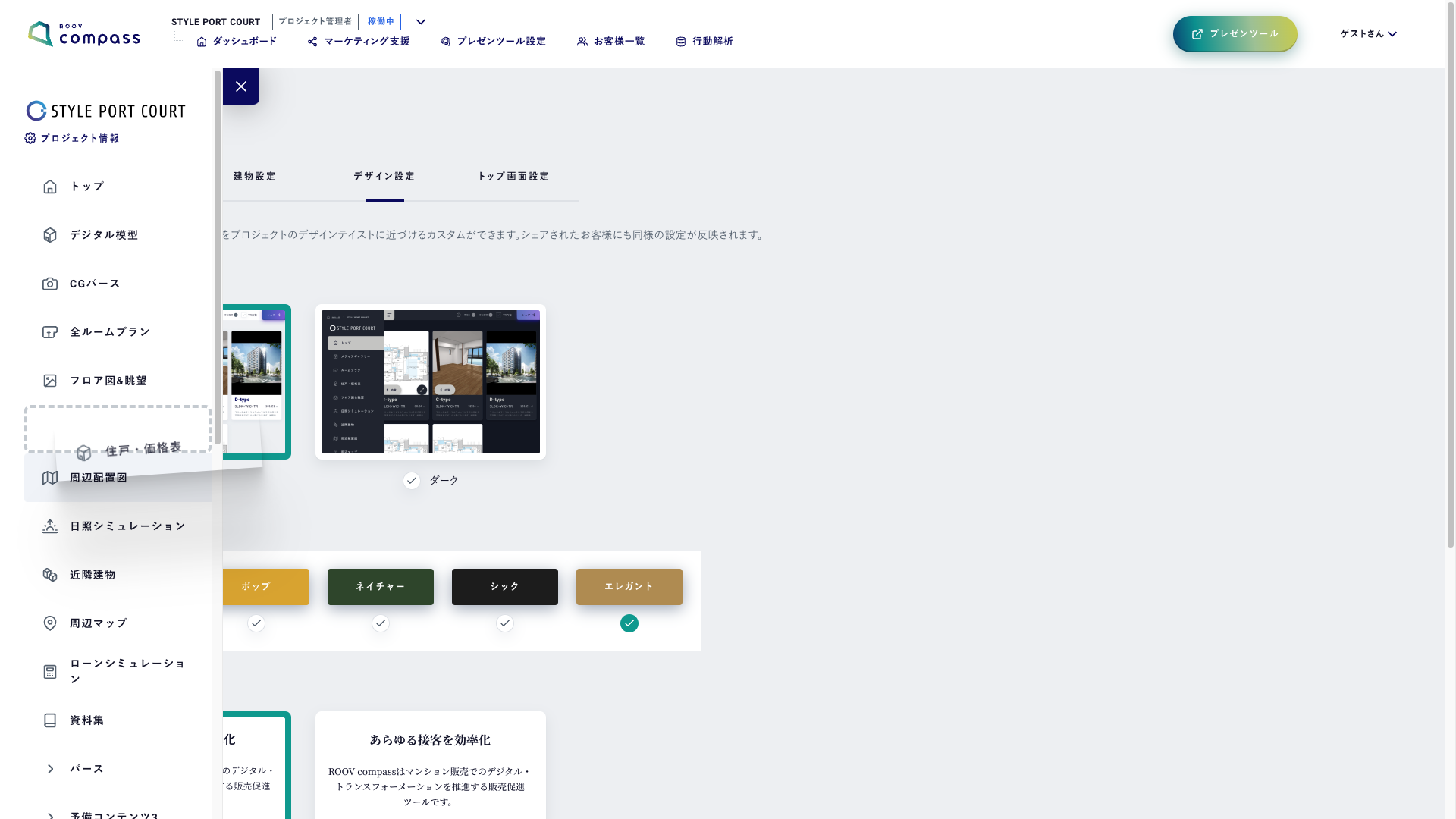Close the sidebar panel with X button

click(241, 86)
